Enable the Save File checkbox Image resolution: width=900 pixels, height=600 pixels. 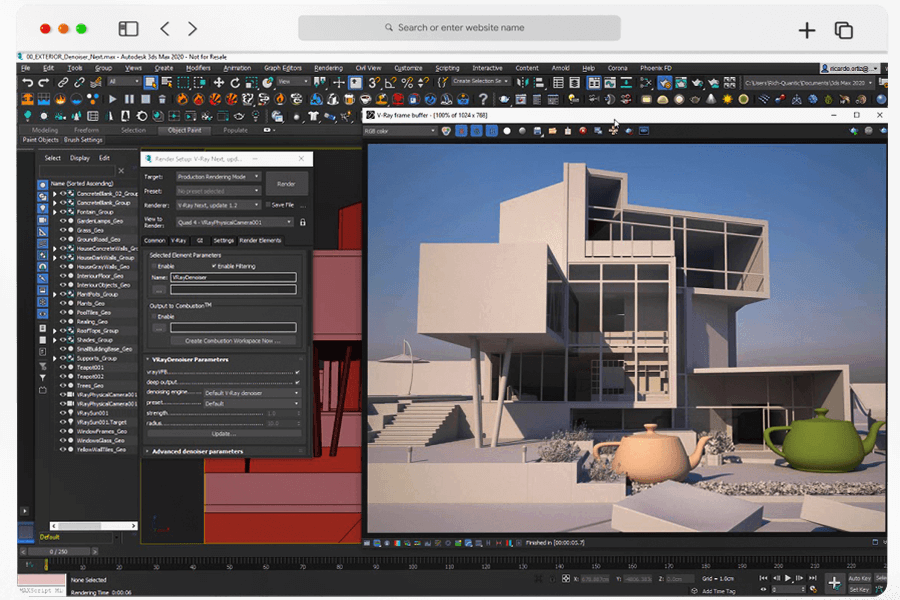click(x=268, y=204)
